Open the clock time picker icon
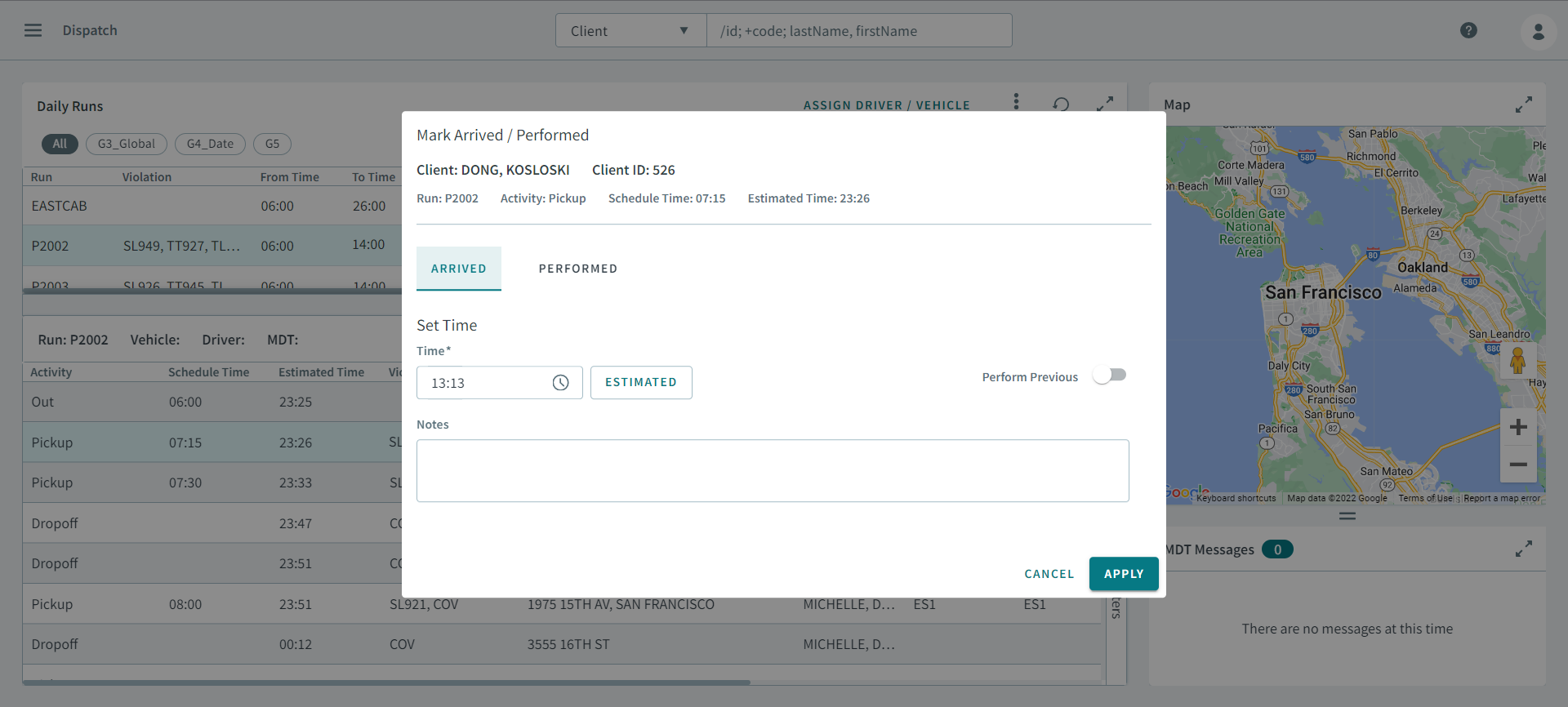The height and width of the screenshot is (707, 1568). coord(560,383)
